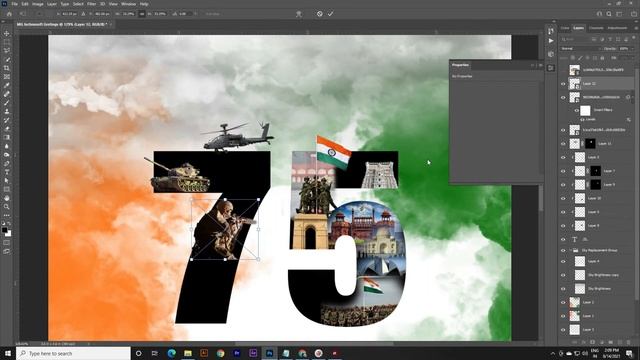The image size is (640, 360).
Task: Commit the transform with the checkmark
Action: [330, 14]
